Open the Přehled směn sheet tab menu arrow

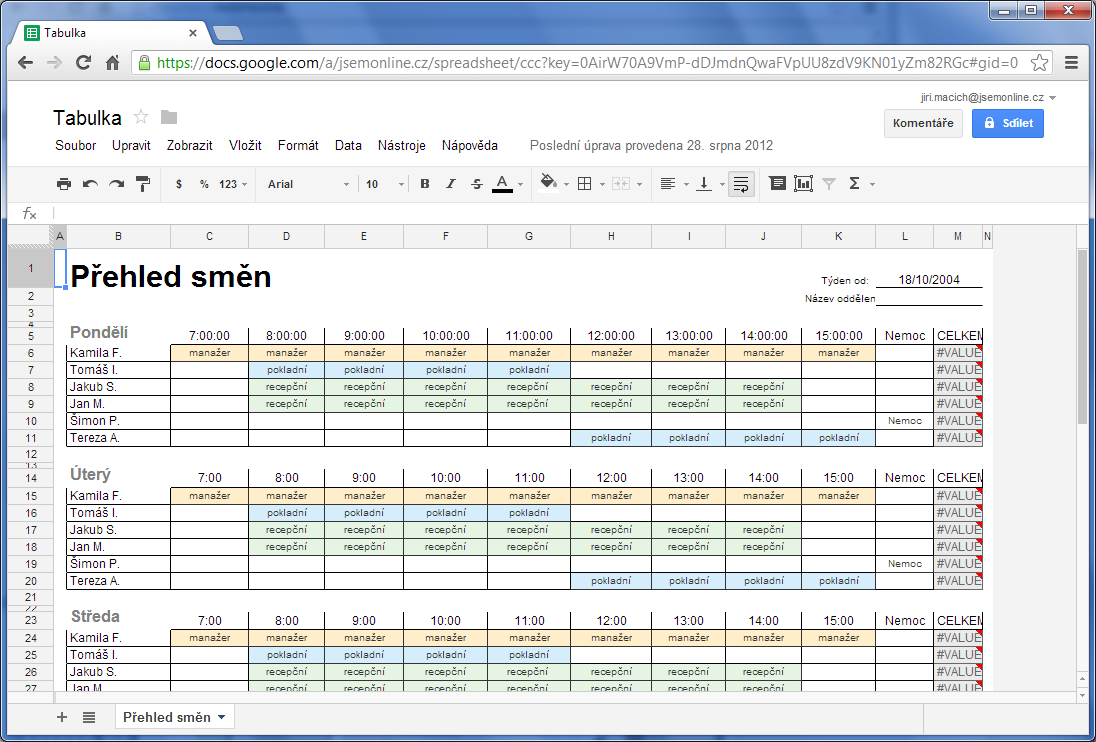point(222,717)
